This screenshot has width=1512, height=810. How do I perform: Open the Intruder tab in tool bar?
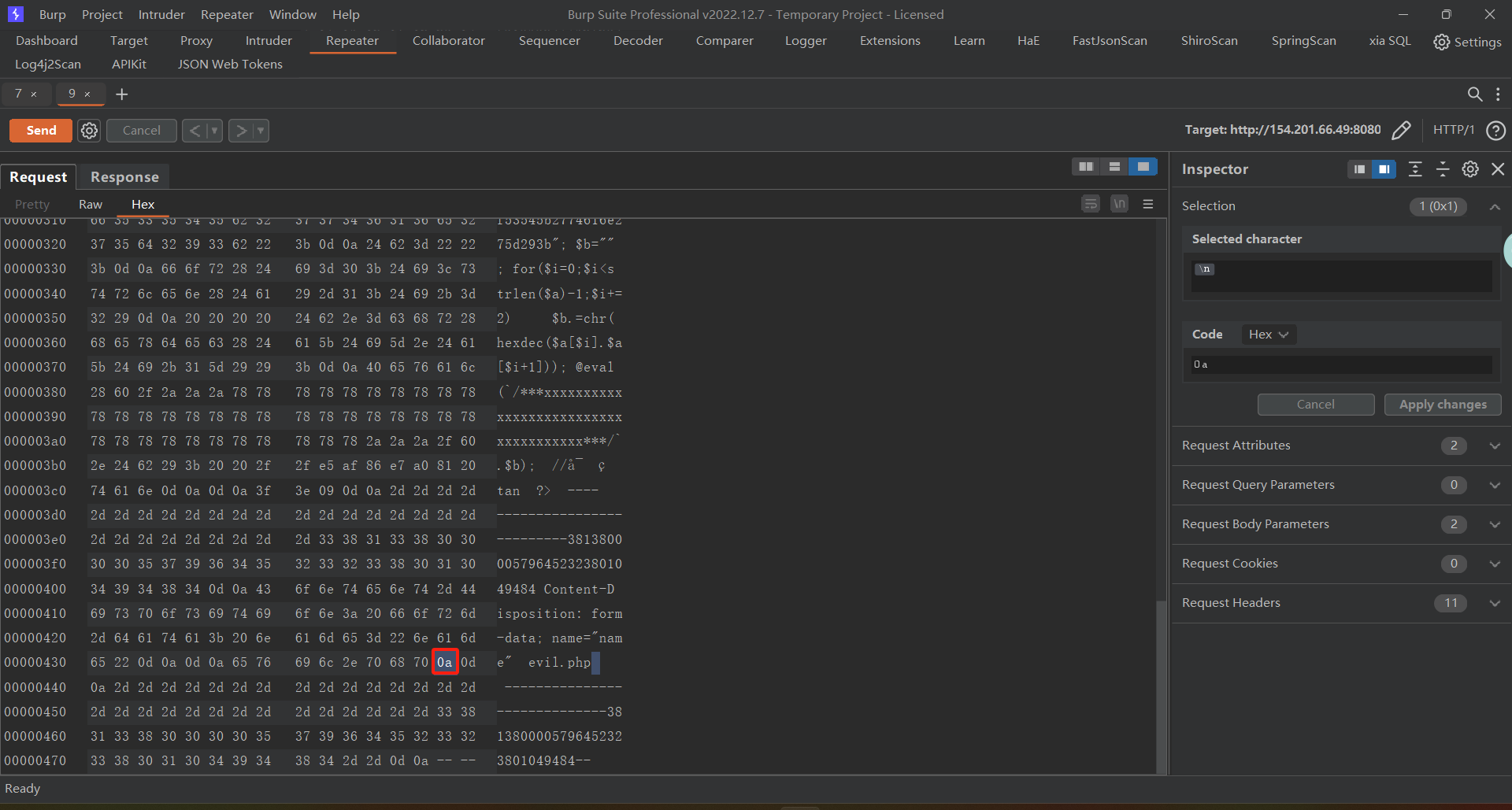(x=269, y=41)
